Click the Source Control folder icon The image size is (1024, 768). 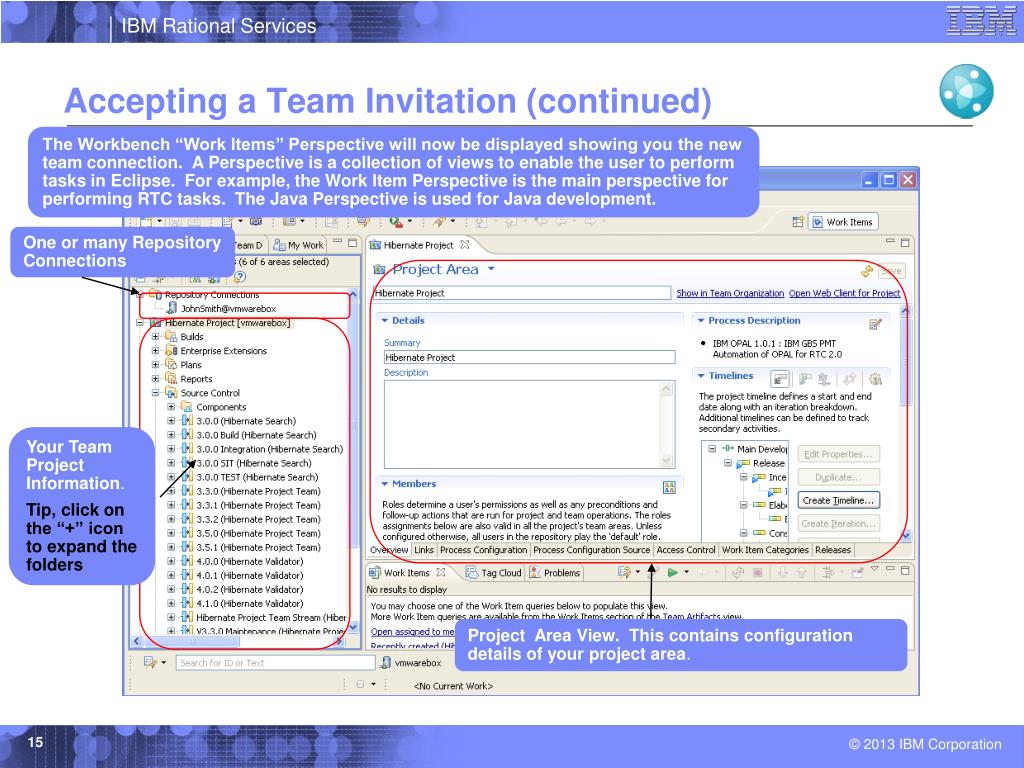[x=171, y=392]
